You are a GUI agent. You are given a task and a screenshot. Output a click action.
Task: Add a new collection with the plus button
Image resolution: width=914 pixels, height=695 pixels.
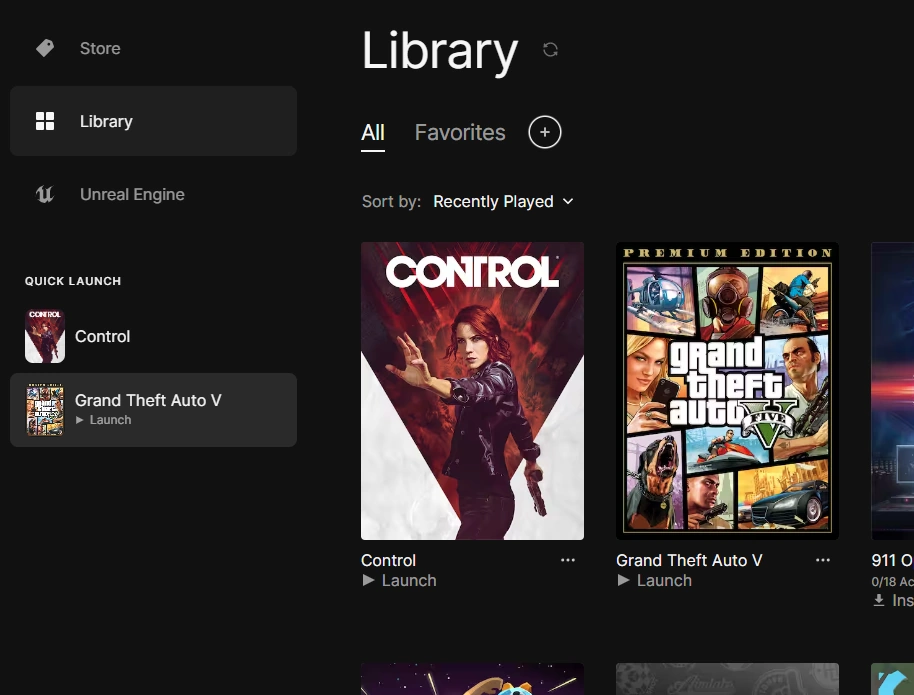coord(544,132)
